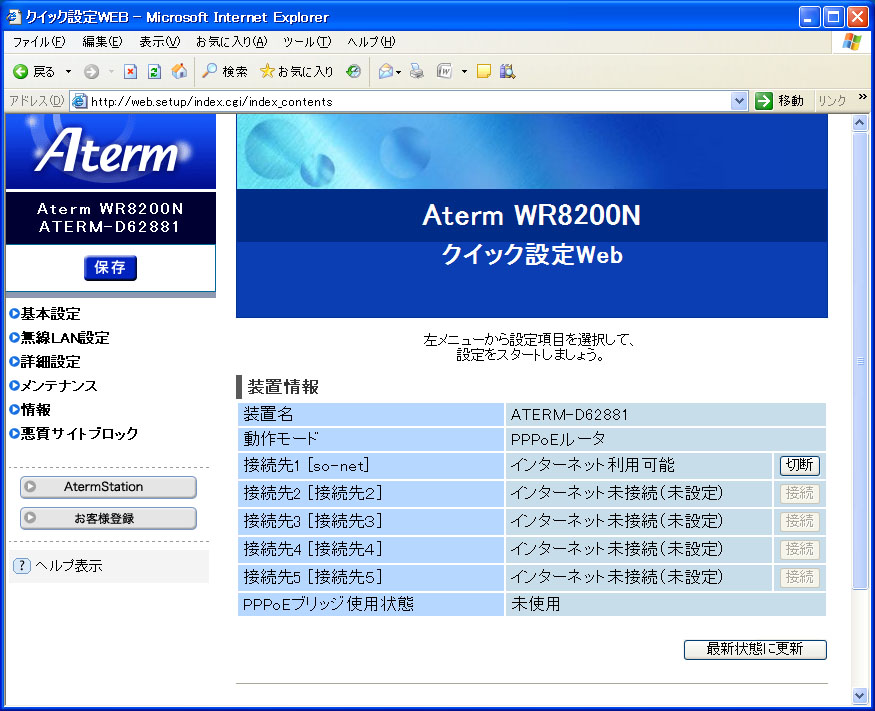Click the scrollbar up arrow
This screenshot has height=711, width=875.
[x=860, y=123]
